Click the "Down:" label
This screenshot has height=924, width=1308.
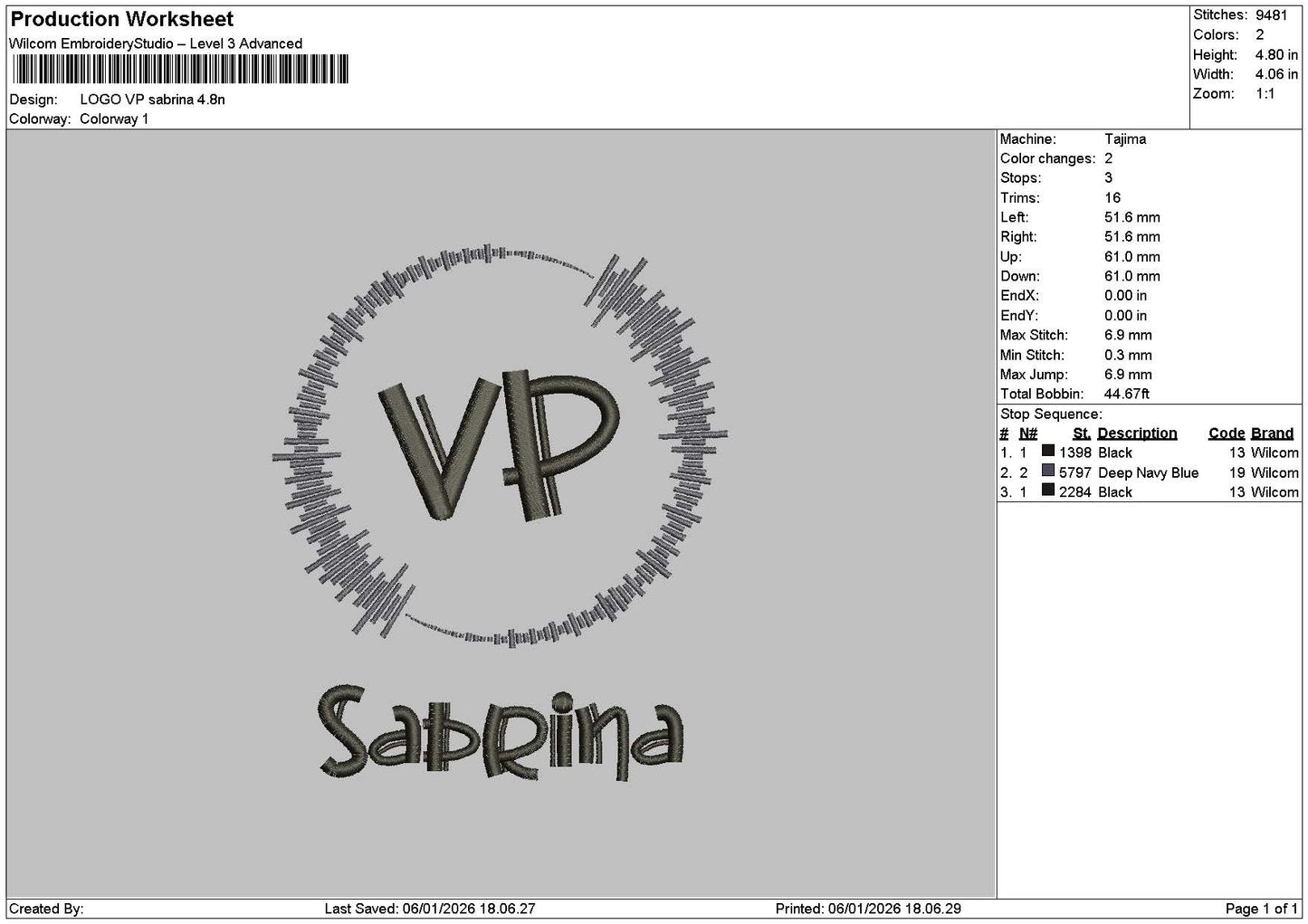tap(1019, 277)
